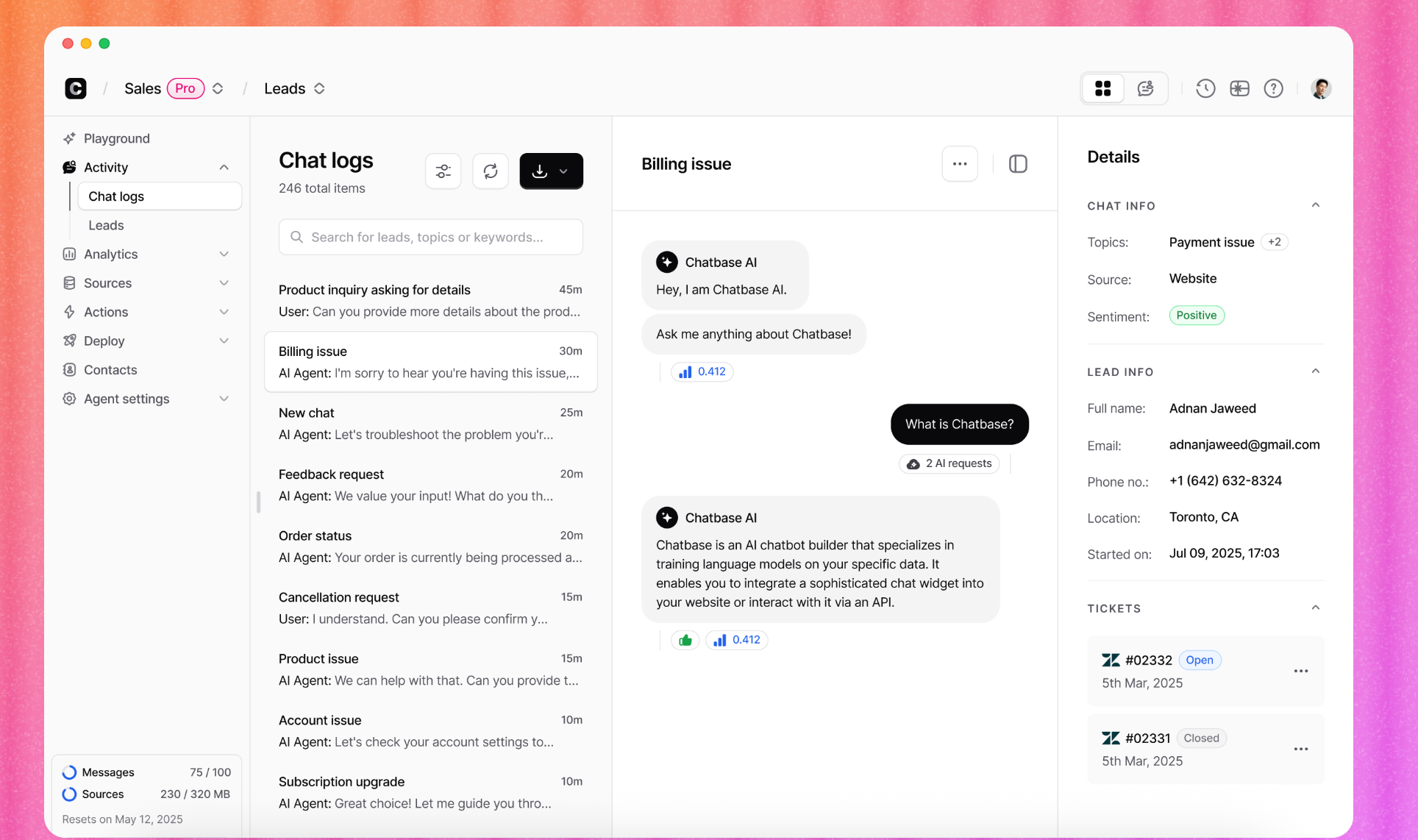The width and height of the screenshot is (1418, 840).
Task: Open the Order status chat log
Action: (431, 547)
